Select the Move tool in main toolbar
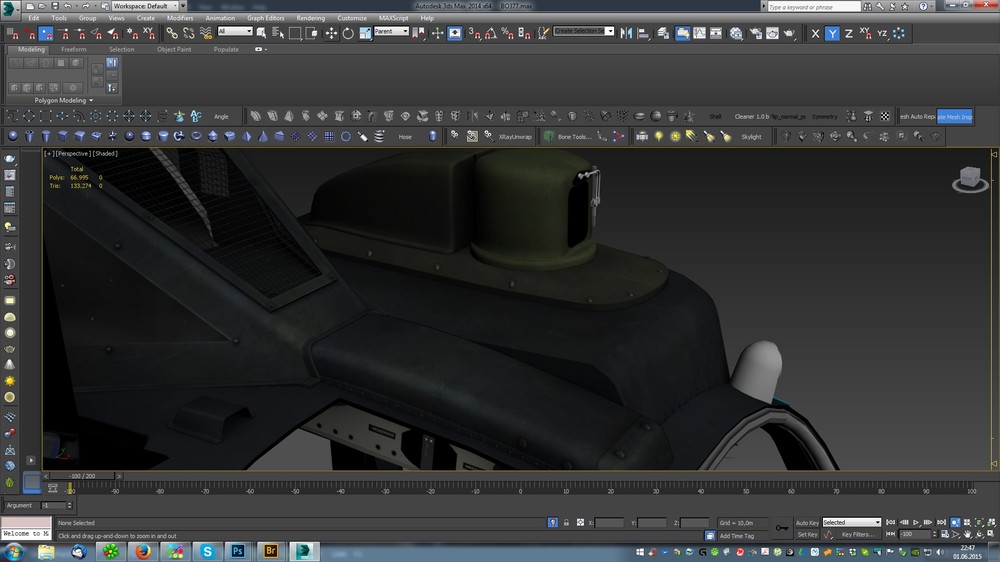 point(331,33)
